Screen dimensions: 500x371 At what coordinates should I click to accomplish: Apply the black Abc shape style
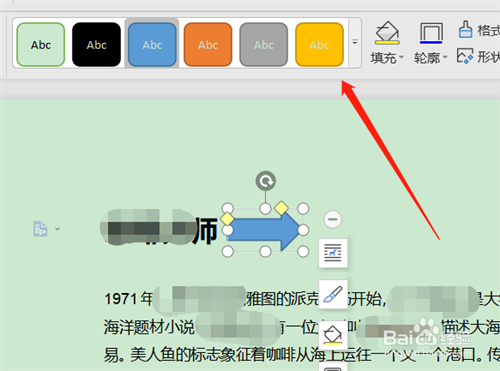coord(96,44)
